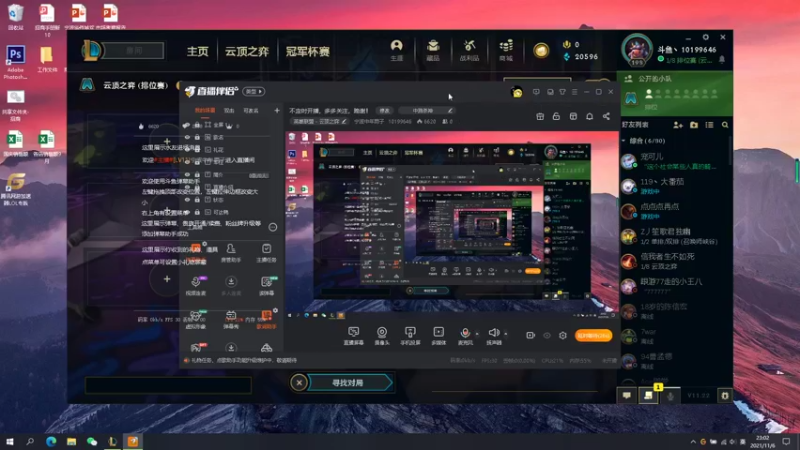Open WeChat from the Windows taskbar
Image resolution: width=800 pixels, height=450 pixels.
[92, 441]
